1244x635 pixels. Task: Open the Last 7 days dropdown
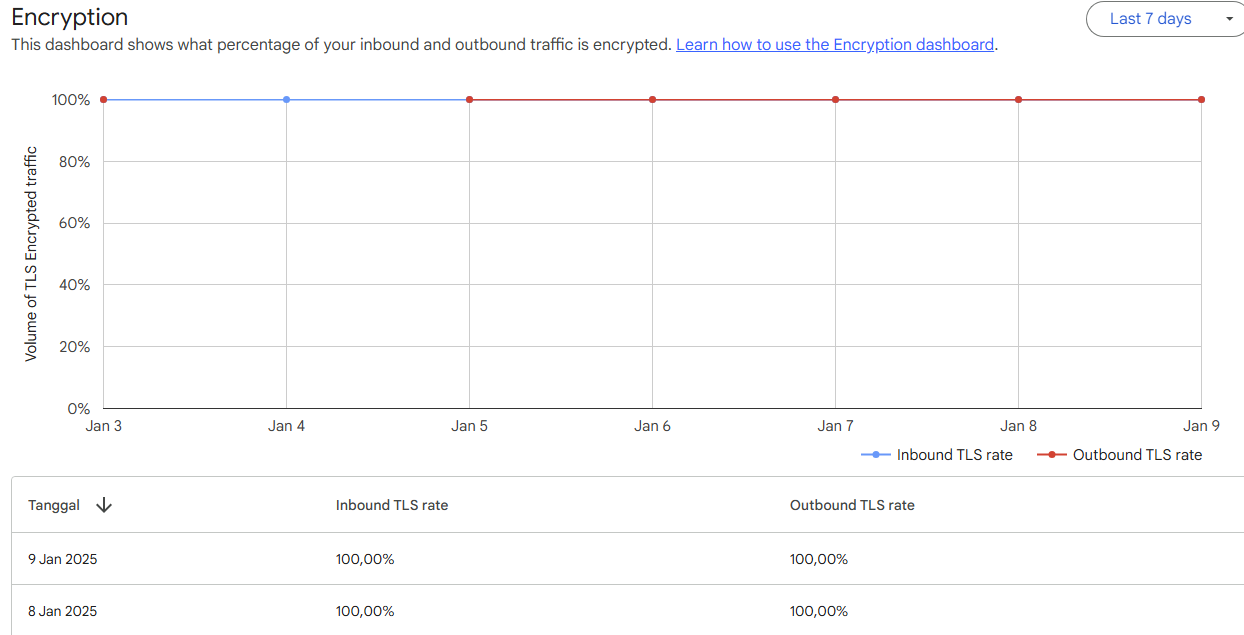[x=1150, y=19]
